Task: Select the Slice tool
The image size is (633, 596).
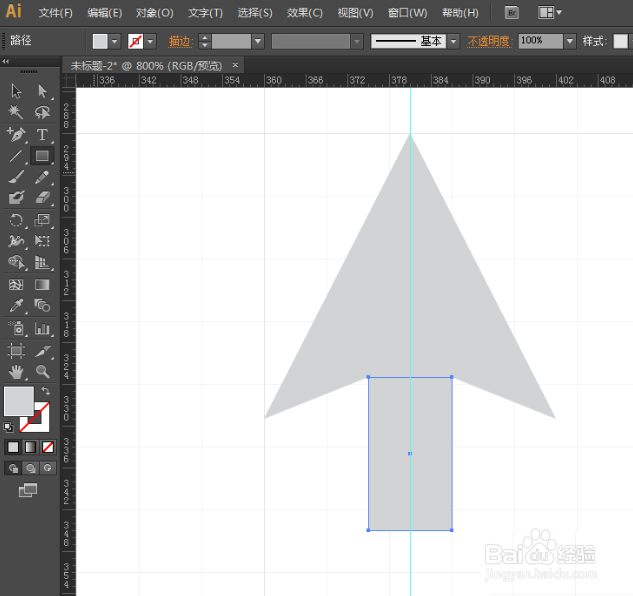Action: 42,350
